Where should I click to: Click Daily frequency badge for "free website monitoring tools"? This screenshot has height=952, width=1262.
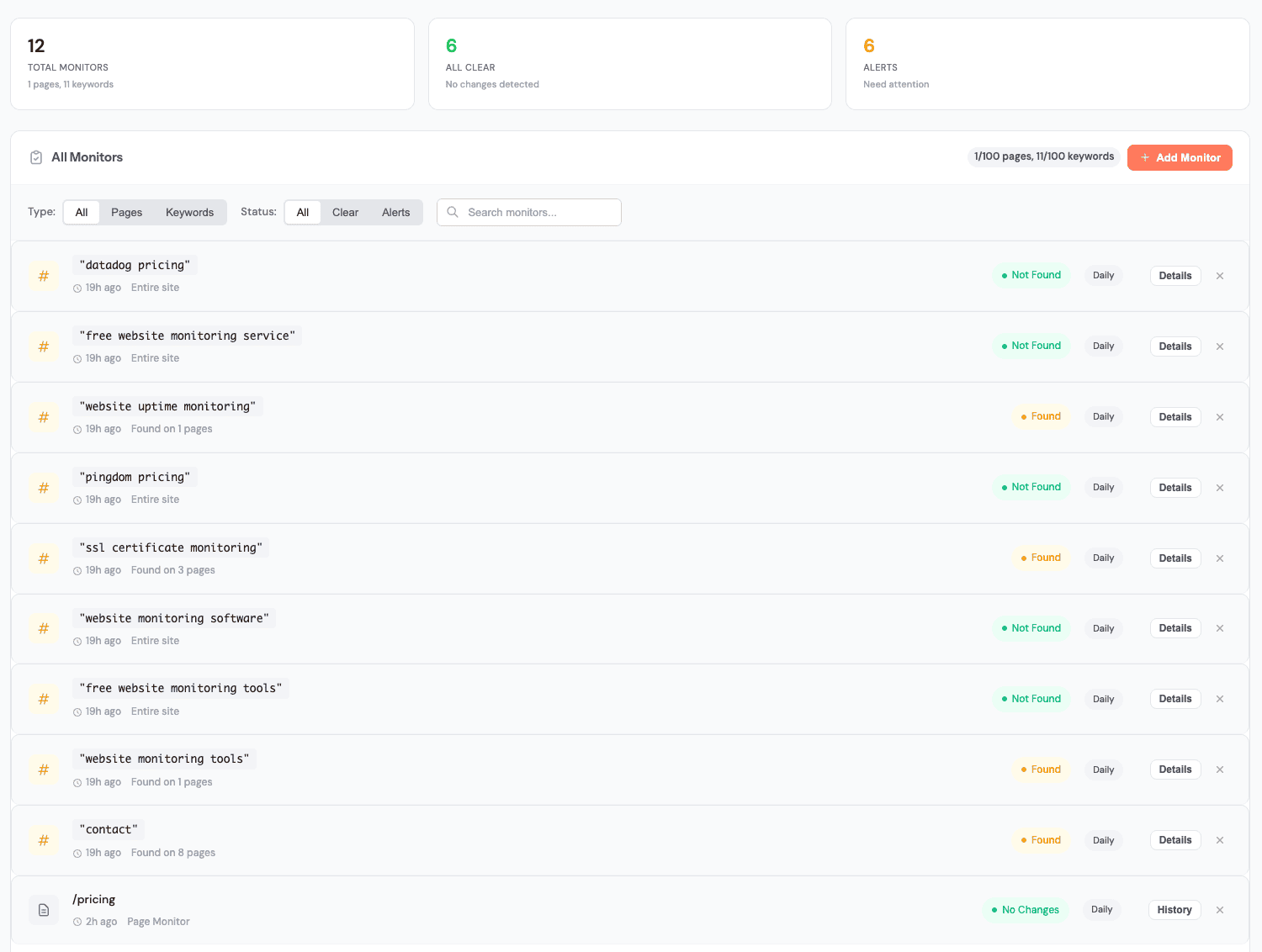click(x=1103, y=699)
